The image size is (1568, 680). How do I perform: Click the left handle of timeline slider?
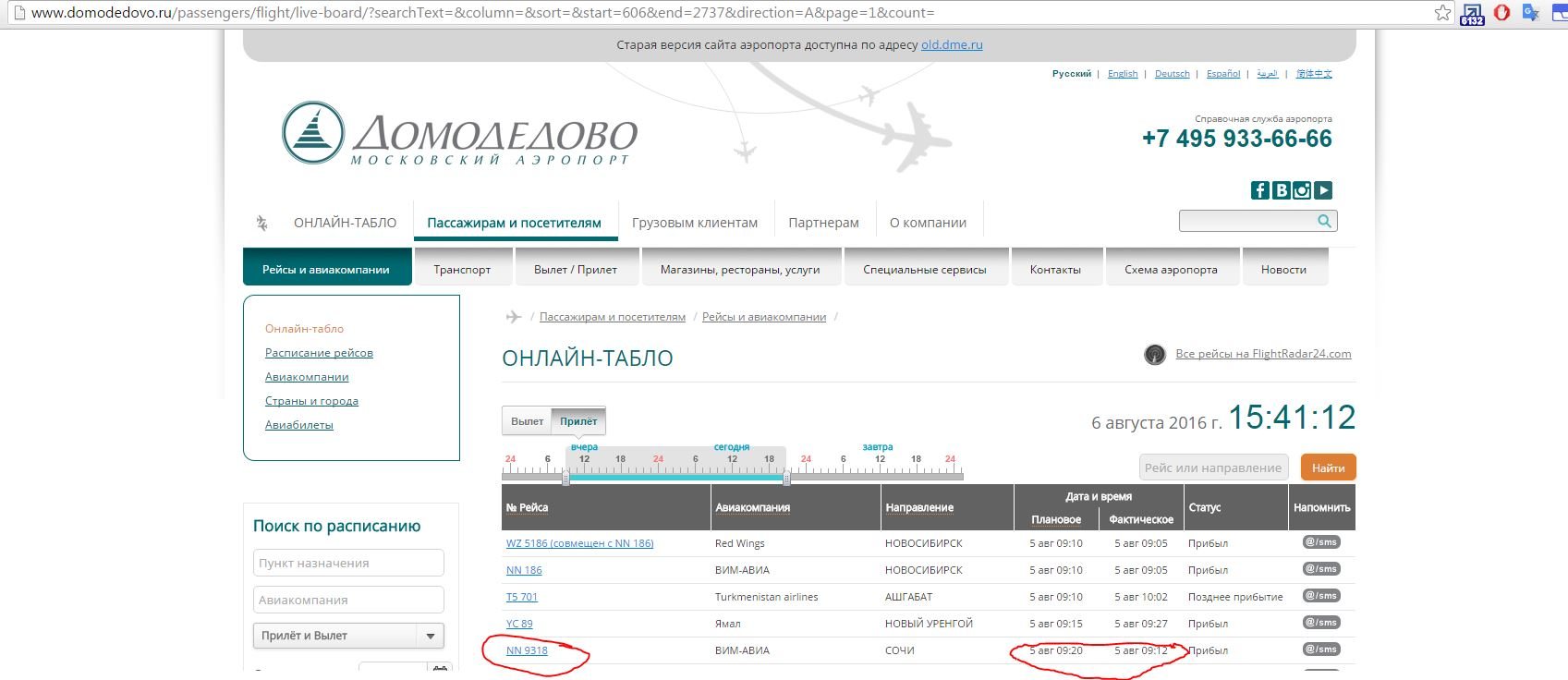click(566, 478)
